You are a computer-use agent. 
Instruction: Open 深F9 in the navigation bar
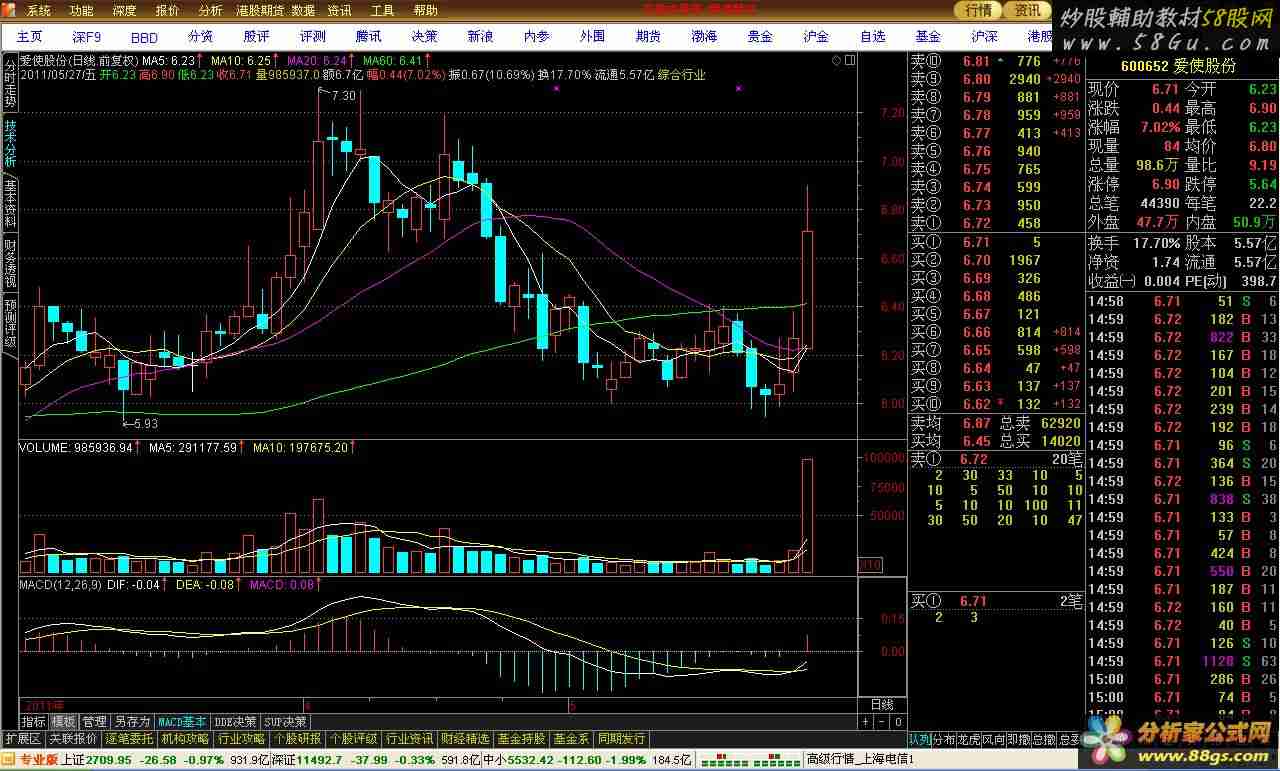pos(87,36)
